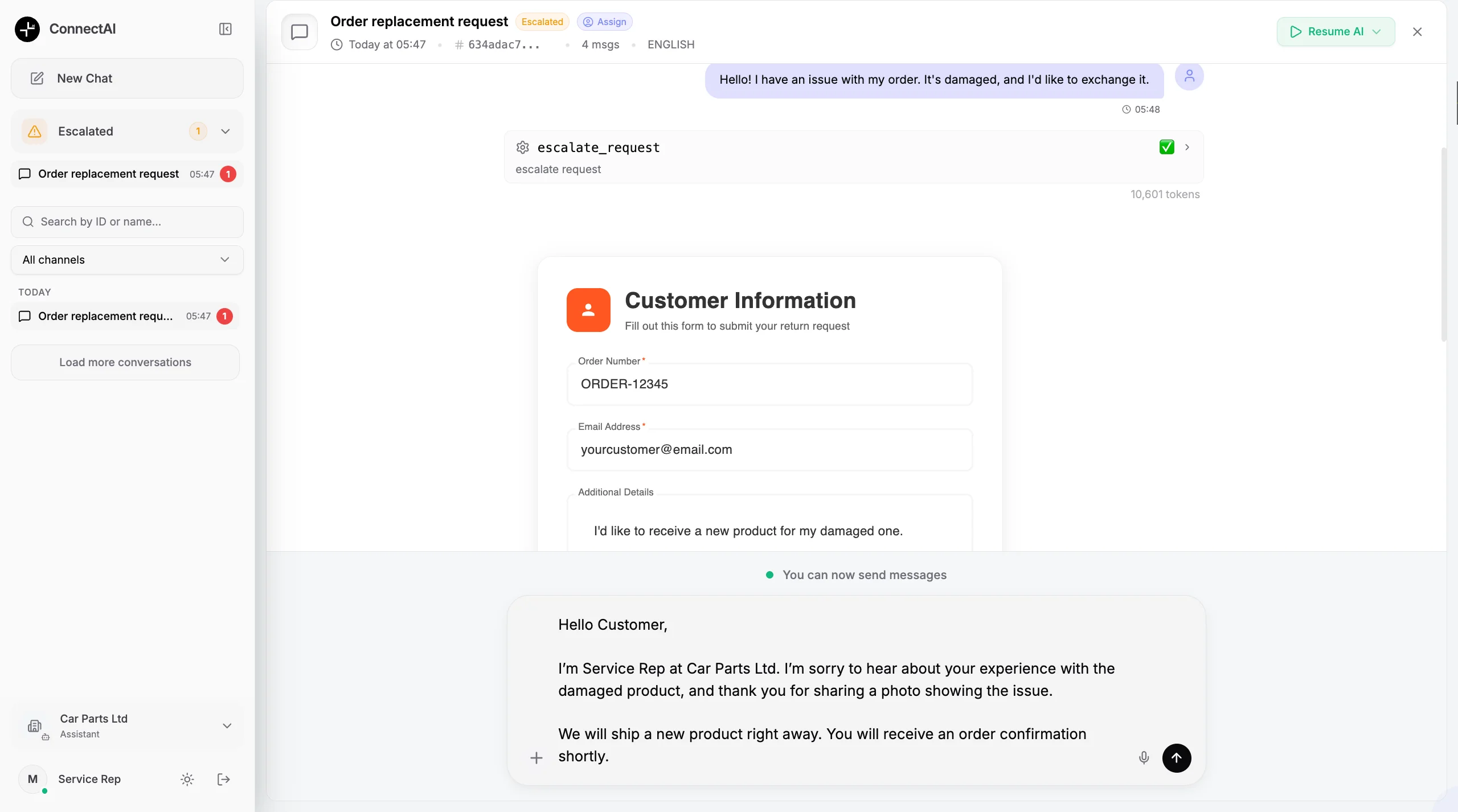Open today's Order replacement requ... conversation

125,317
